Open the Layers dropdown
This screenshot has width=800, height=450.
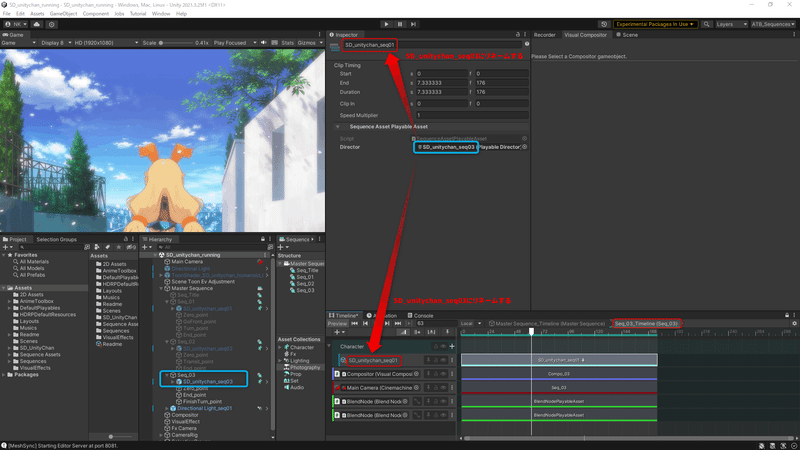click(x=731, y=24)
